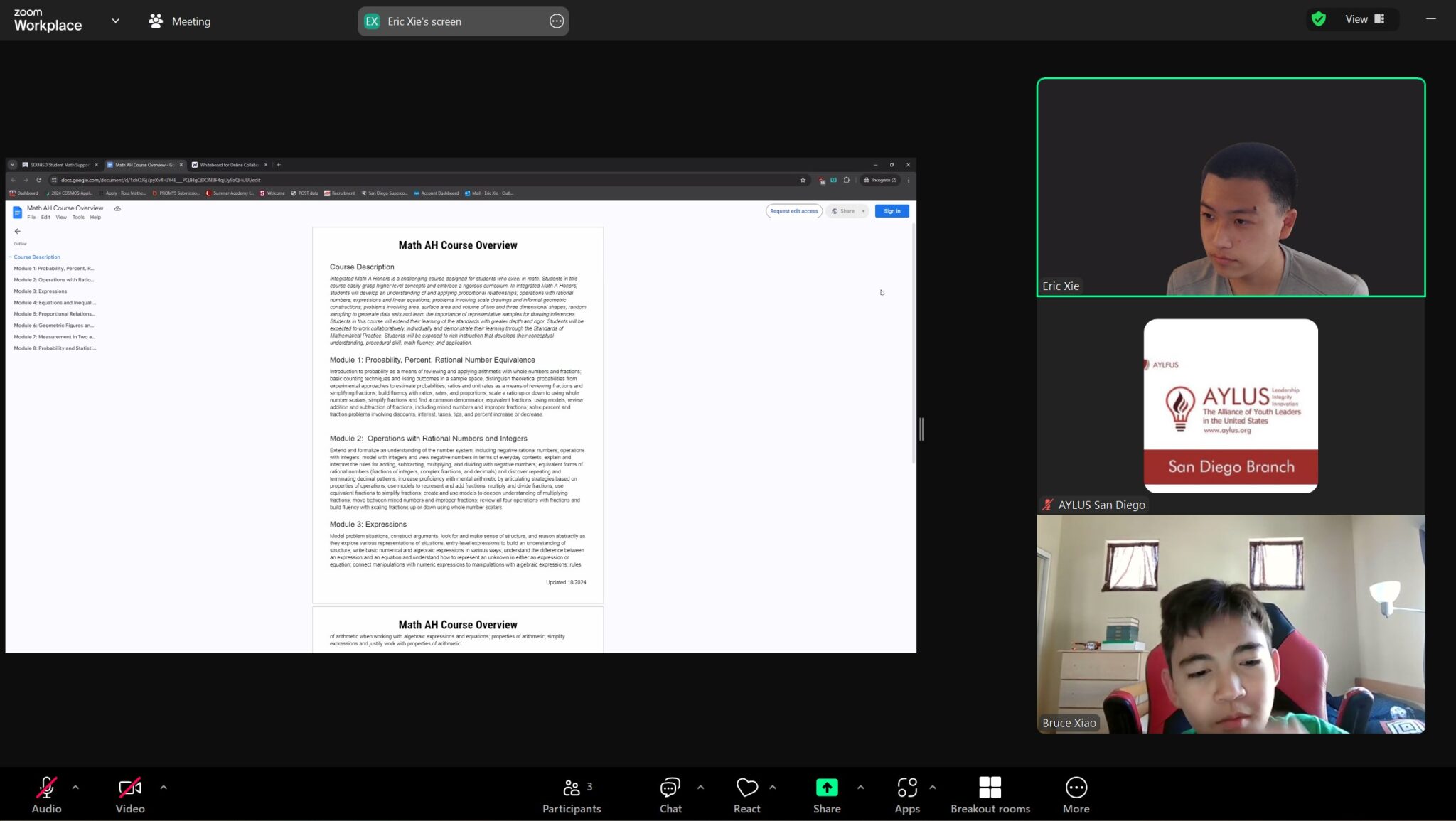Screen dimensions: 1456x821
Task: Reload the page in shared browser
Action: coord(38,180)
